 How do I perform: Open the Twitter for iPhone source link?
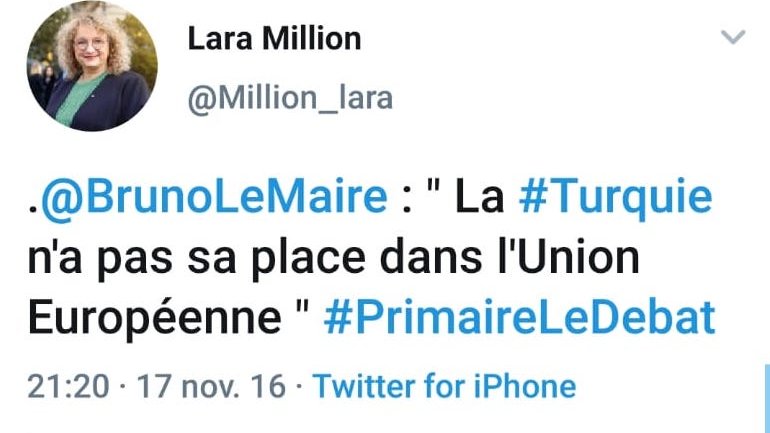tap(446, 386)
